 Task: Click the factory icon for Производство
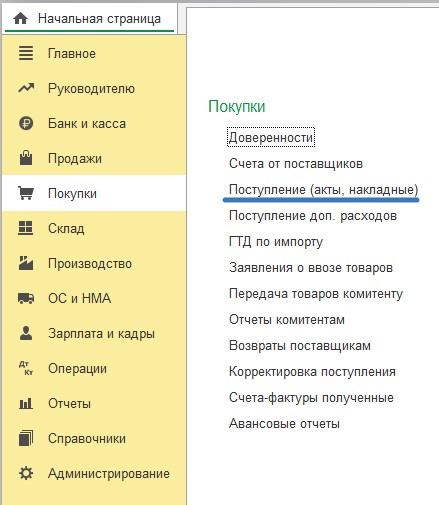point(26,263)
